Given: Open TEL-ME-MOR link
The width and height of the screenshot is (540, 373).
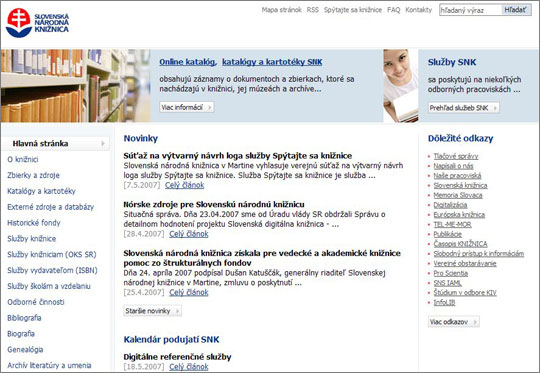Looking at the screenshot, I should [453, 225].
